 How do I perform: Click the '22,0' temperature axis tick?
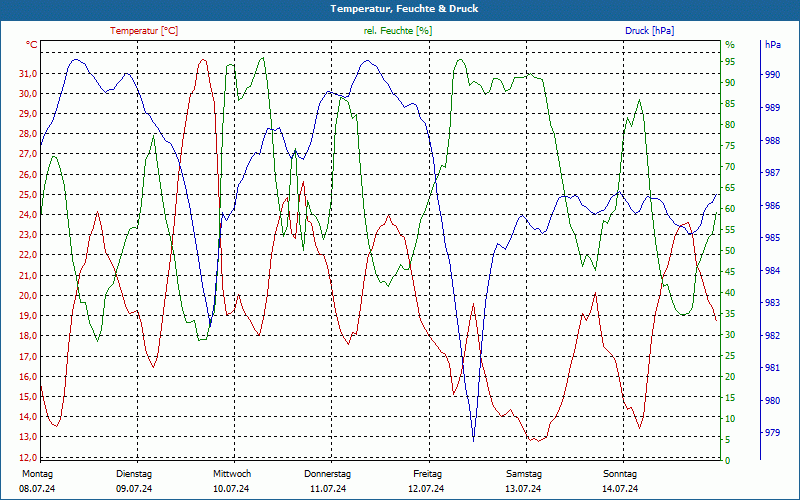(x=28, y=255)
